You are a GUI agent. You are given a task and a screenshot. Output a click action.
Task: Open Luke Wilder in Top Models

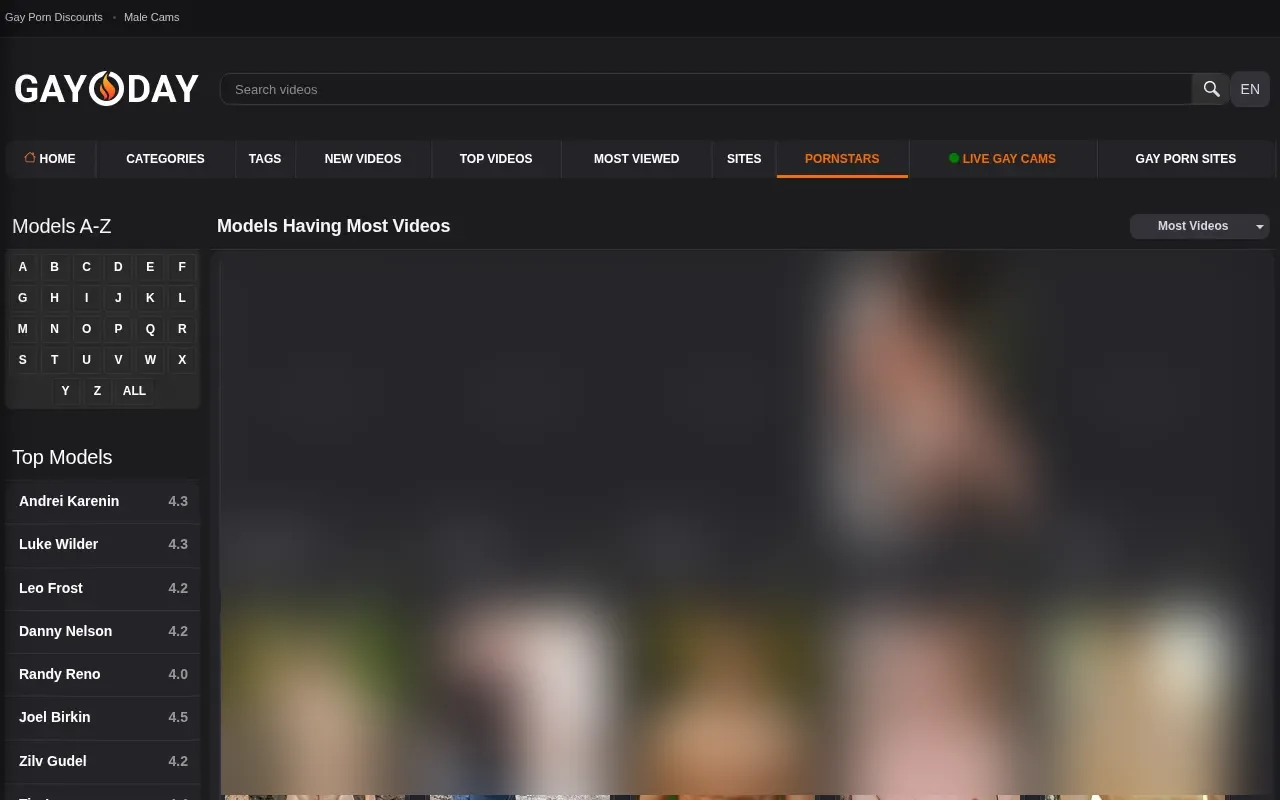103,544
